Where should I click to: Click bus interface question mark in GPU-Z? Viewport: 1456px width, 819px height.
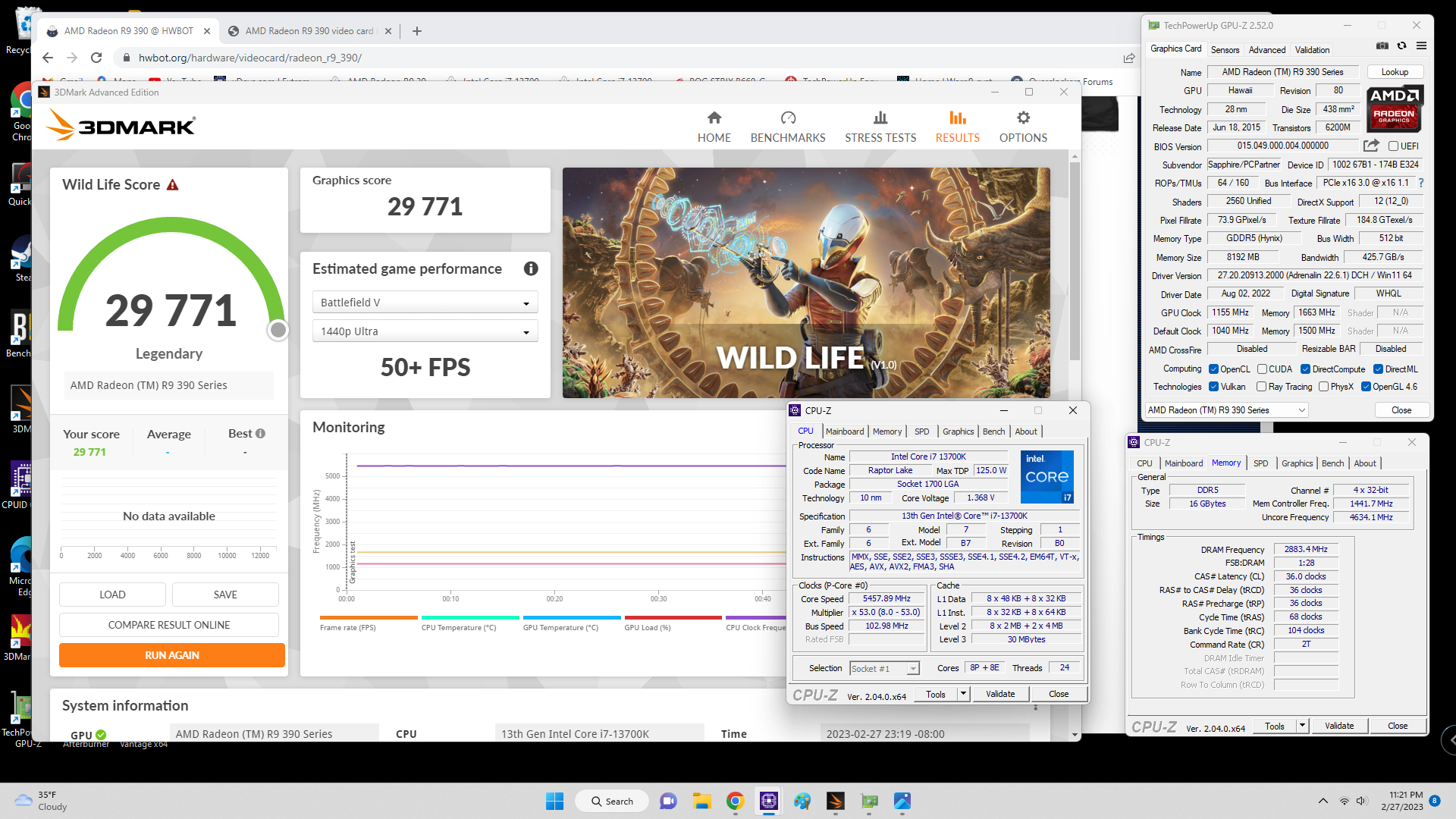[x=1421, y=183]
